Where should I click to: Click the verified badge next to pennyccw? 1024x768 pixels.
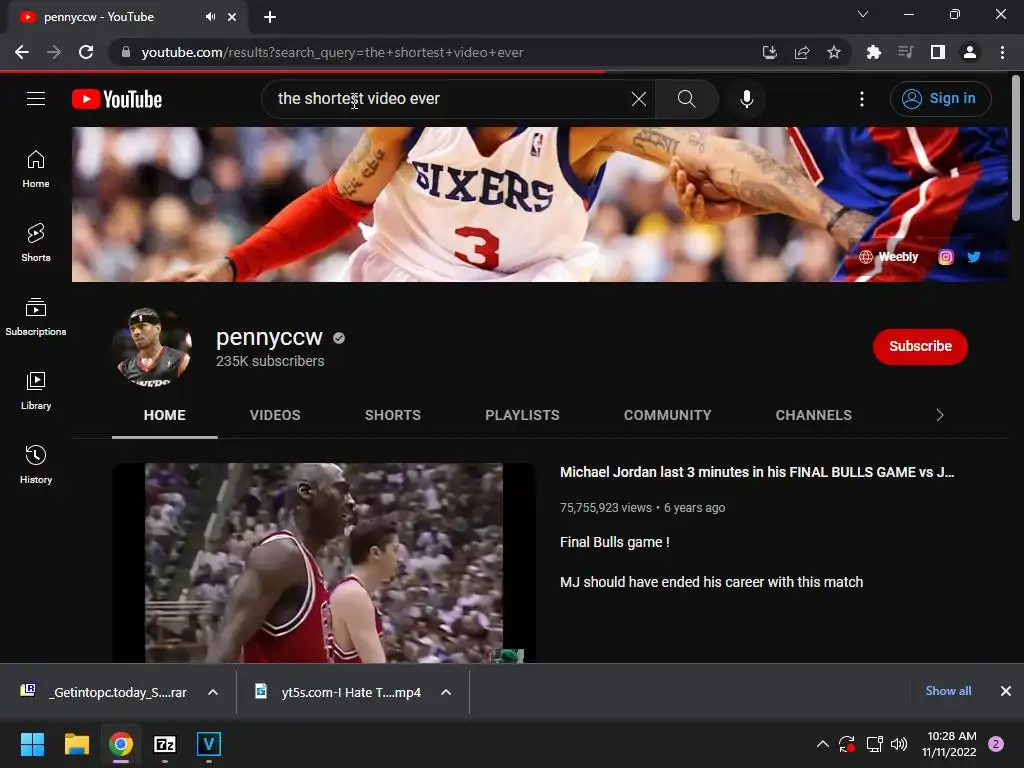[x=339, y=338]
